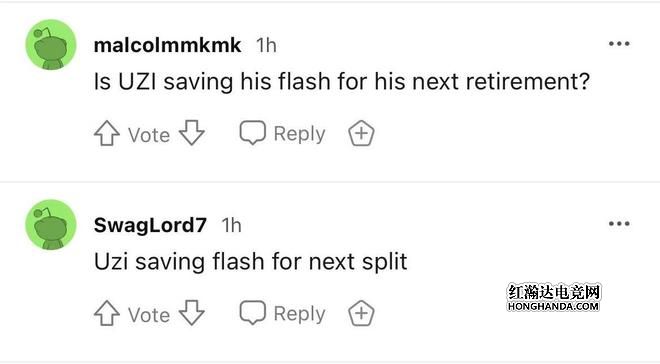
Task: Select the 'Uzi saving flash for next split' text
Action: click(x=250, y=261)
